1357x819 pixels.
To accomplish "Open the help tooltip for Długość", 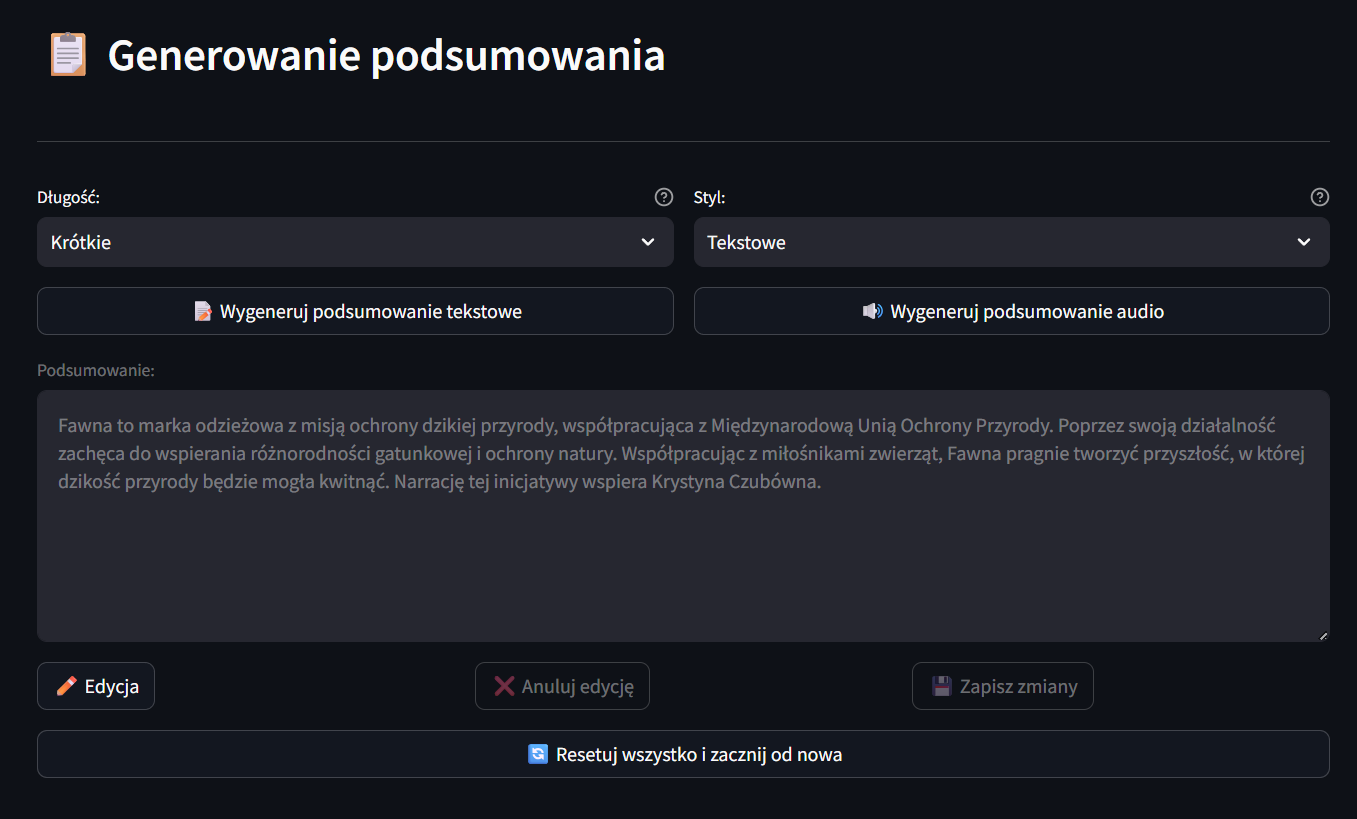I will pyautogui.click(x=663, y=197).
